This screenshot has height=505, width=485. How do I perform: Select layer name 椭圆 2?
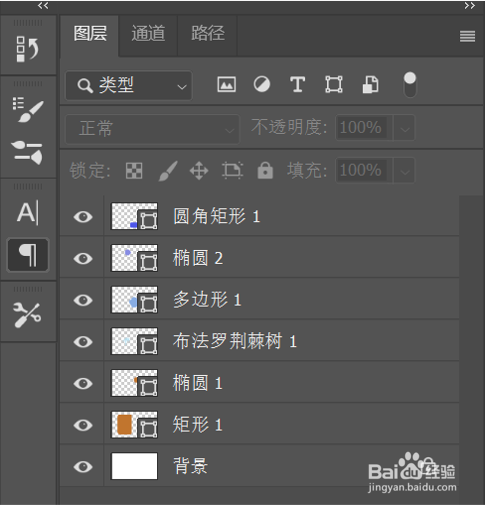[x=198, y=258]
